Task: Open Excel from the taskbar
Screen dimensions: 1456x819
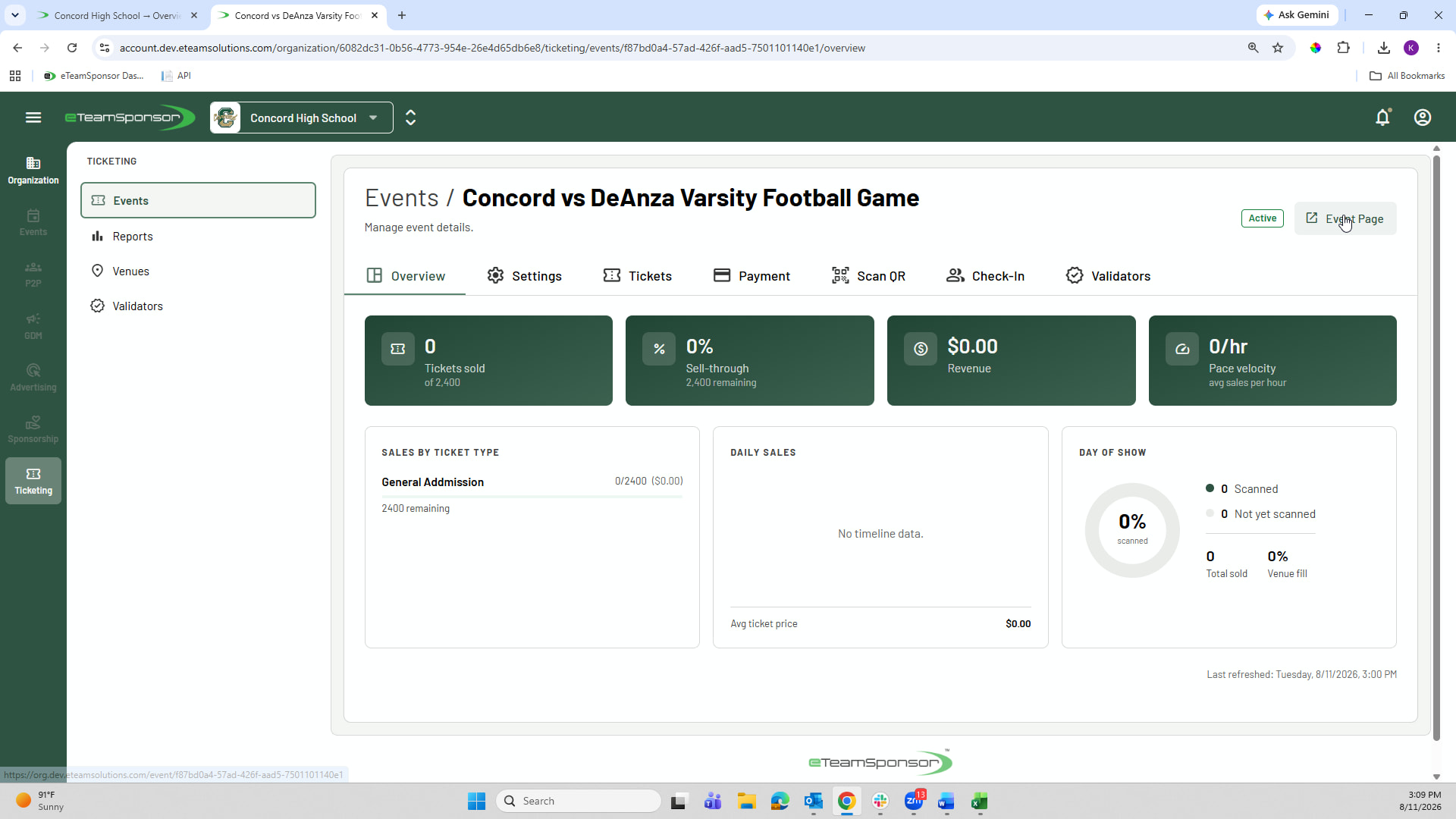Action: point(979,801)
